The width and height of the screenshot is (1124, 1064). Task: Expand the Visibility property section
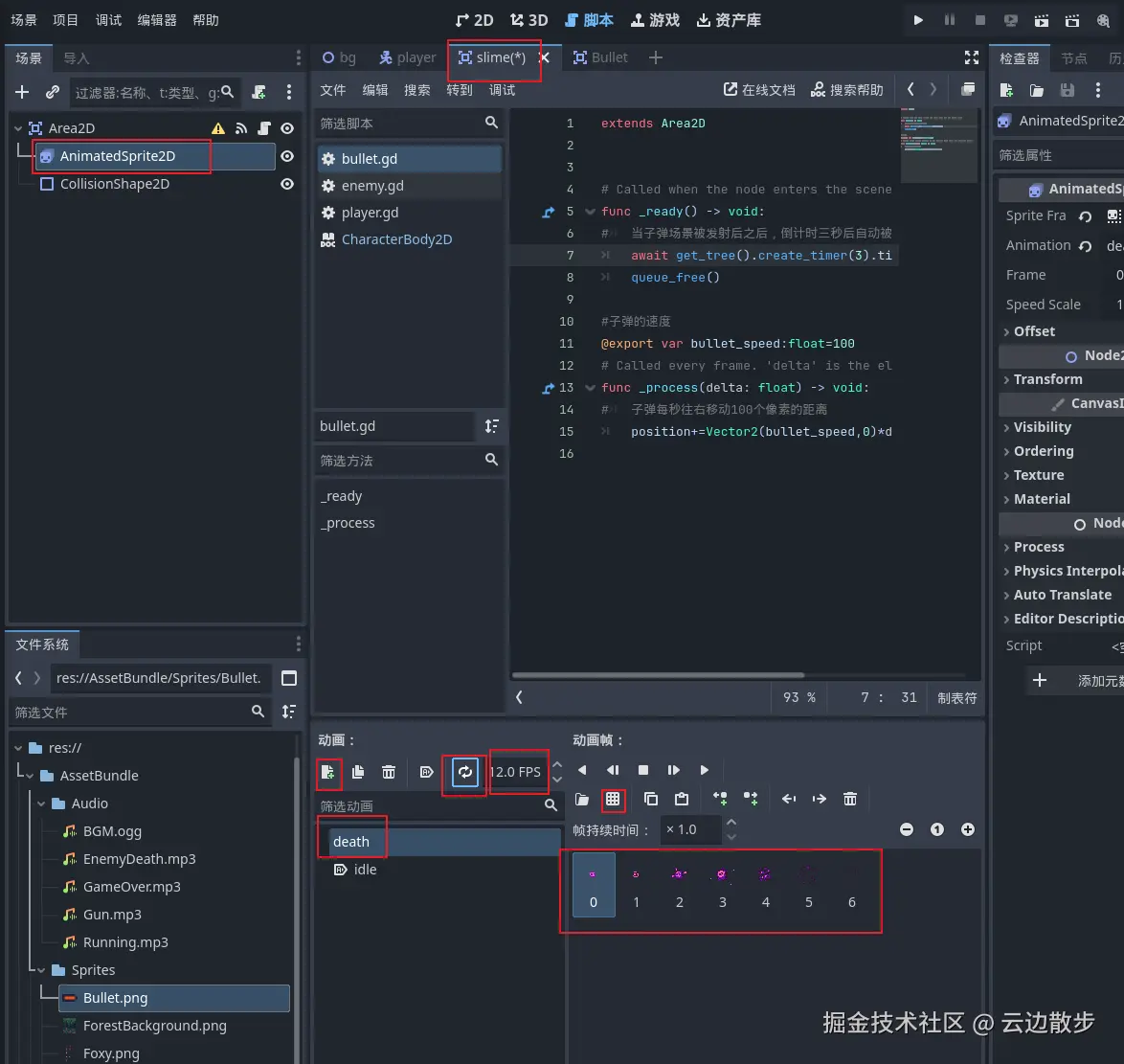[x=1041, y=427]
